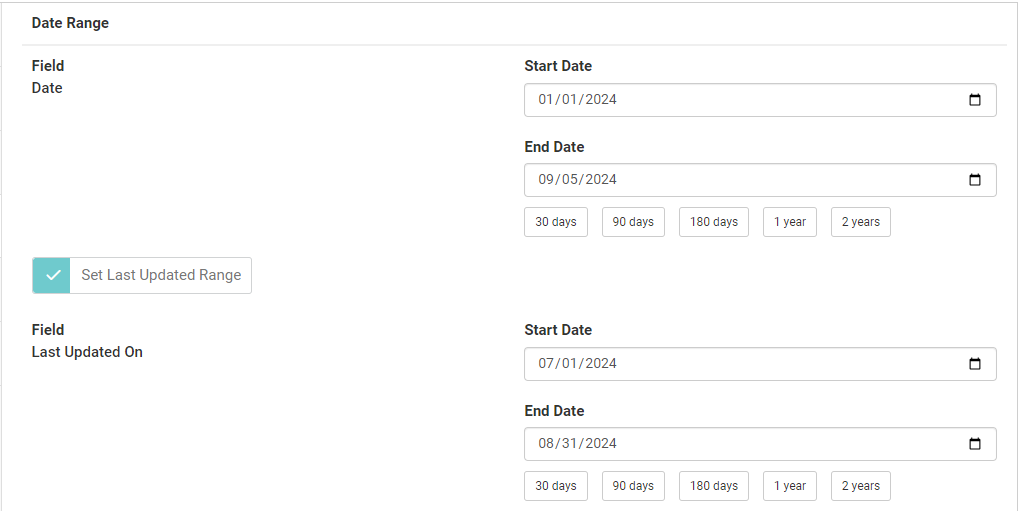Set Last Updated range to 2 years
This screenshot has width=1021, height=511.
click(861, 486)
